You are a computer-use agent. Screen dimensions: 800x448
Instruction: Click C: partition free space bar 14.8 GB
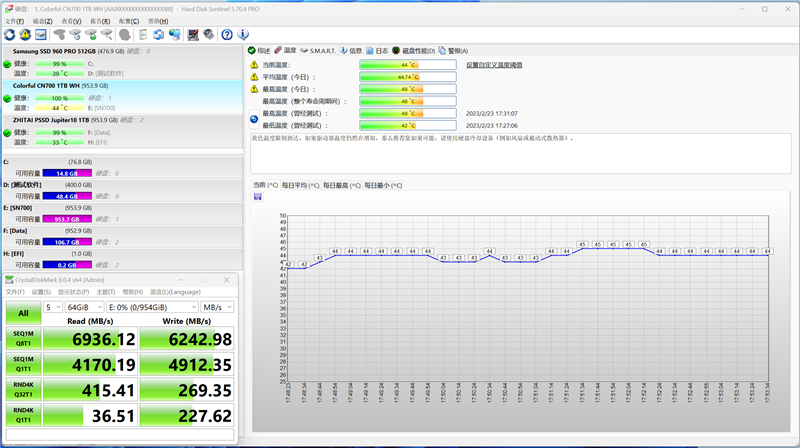[67, 173]
